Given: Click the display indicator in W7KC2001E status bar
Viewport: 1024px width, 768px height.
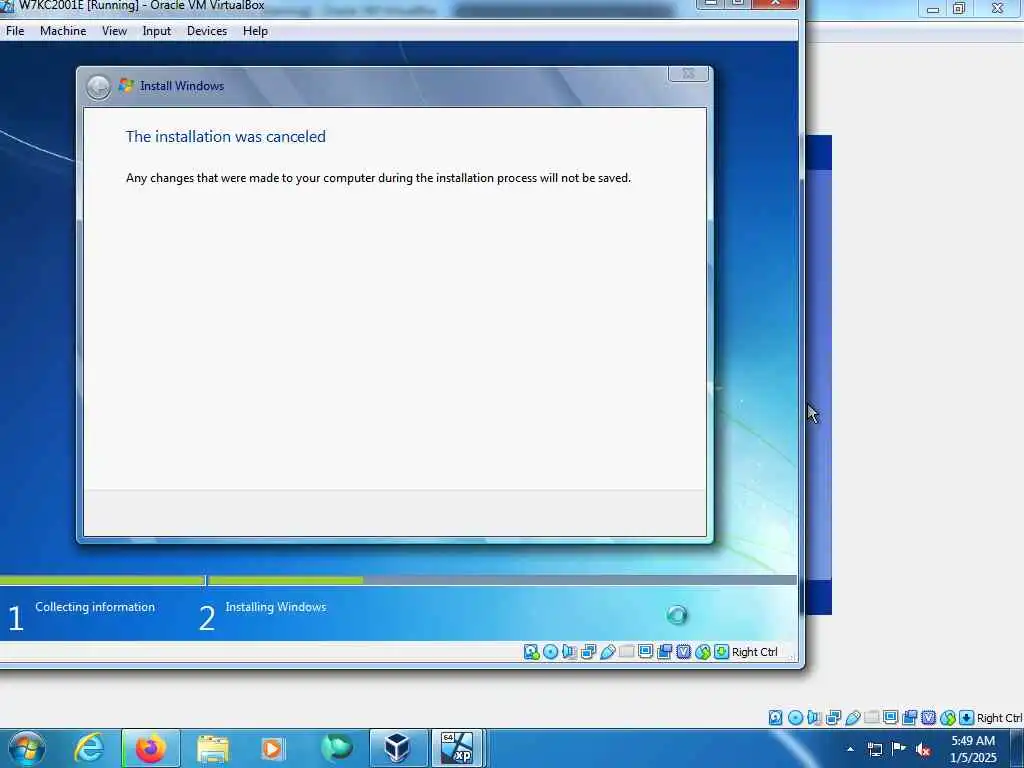Looking at the screenshot, I should pos(645,652).
